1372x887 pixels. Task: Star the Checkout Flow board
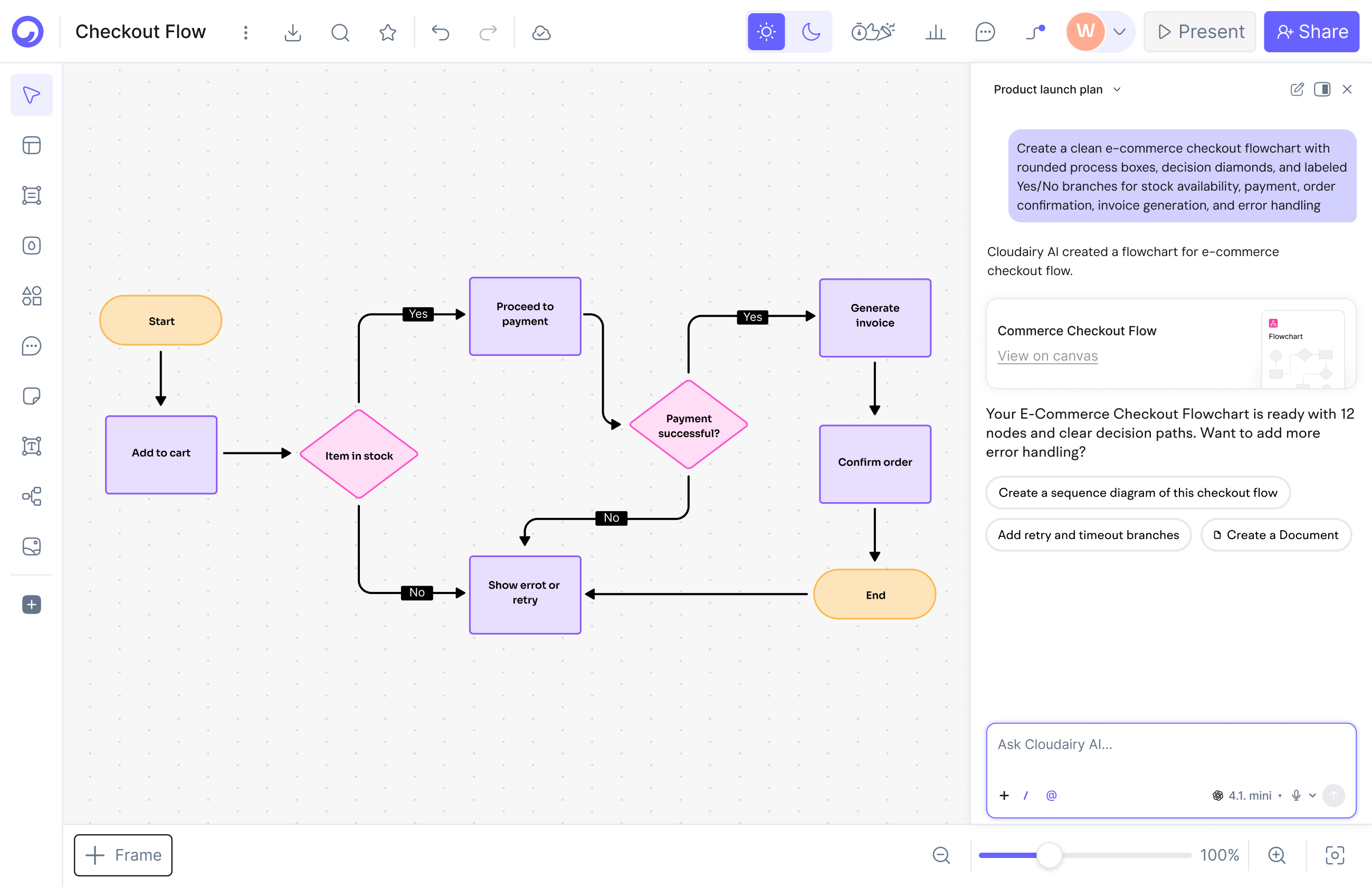388,32
